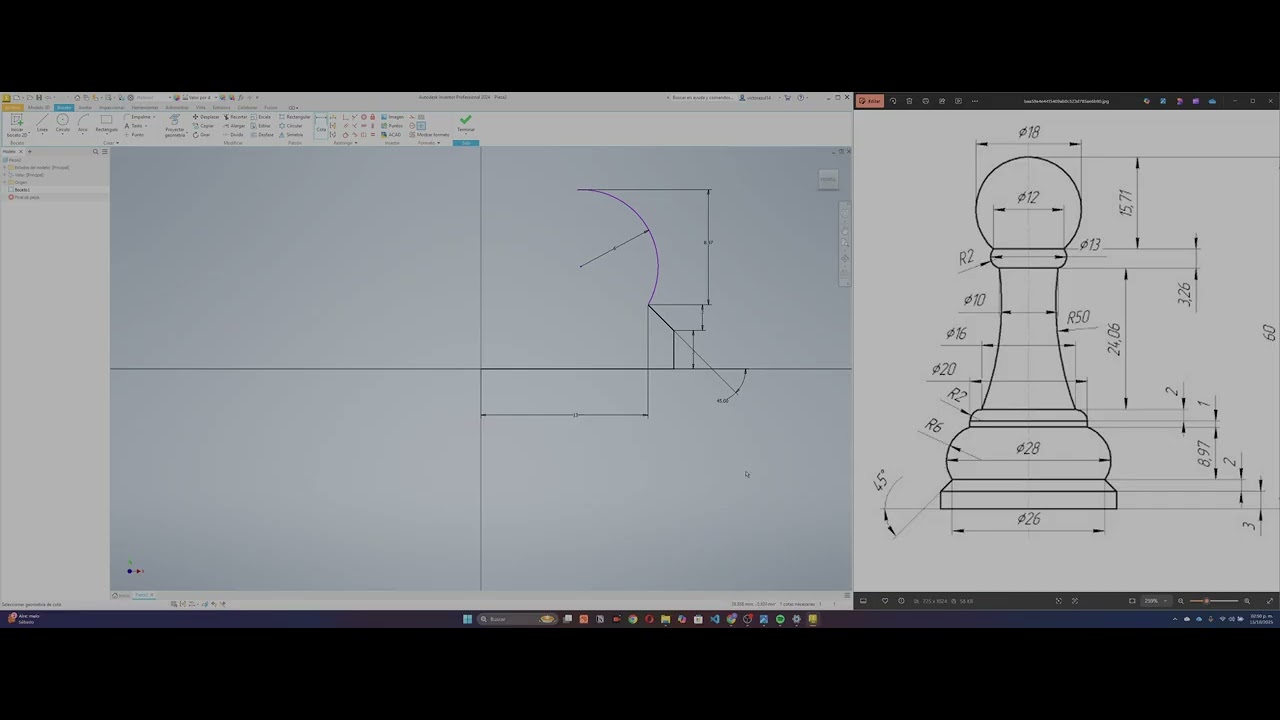Open the Modelo 3D ribbon tab

(x=39, y=107)
